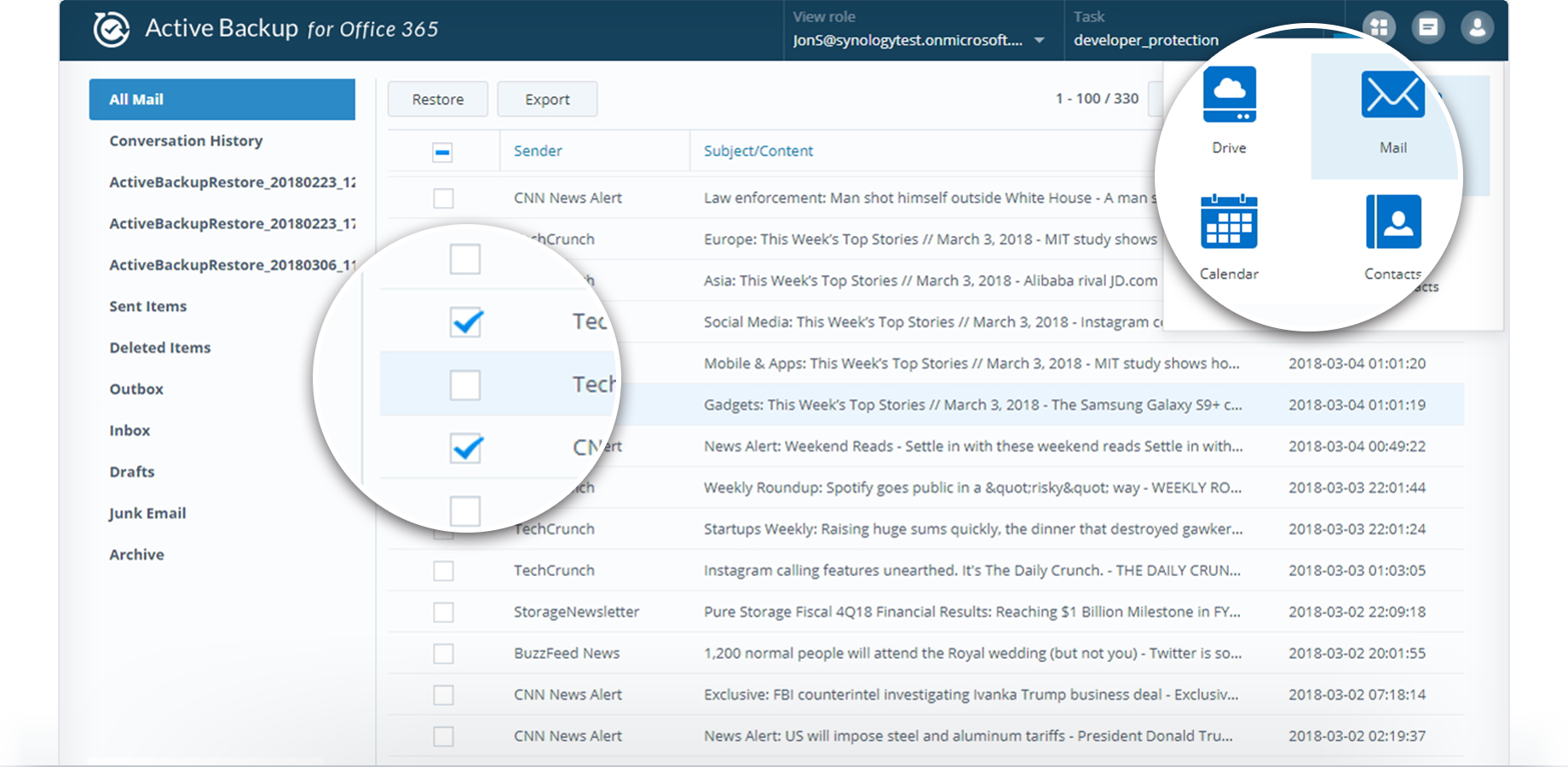1568x767 pixels.
Task: Open the app grid switcher icon
Action: [1379, 27]
